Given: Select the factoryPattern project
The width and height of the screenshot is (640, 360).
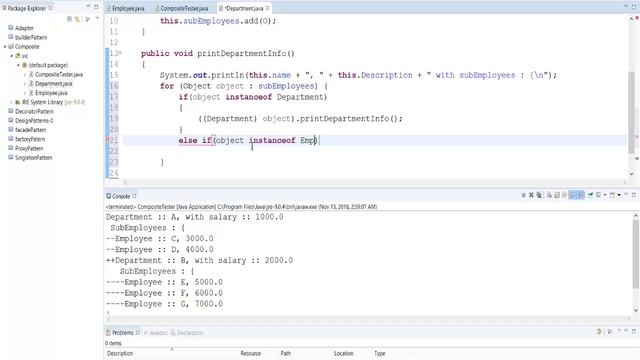Looking at the screenshot, I should (30, 139).
